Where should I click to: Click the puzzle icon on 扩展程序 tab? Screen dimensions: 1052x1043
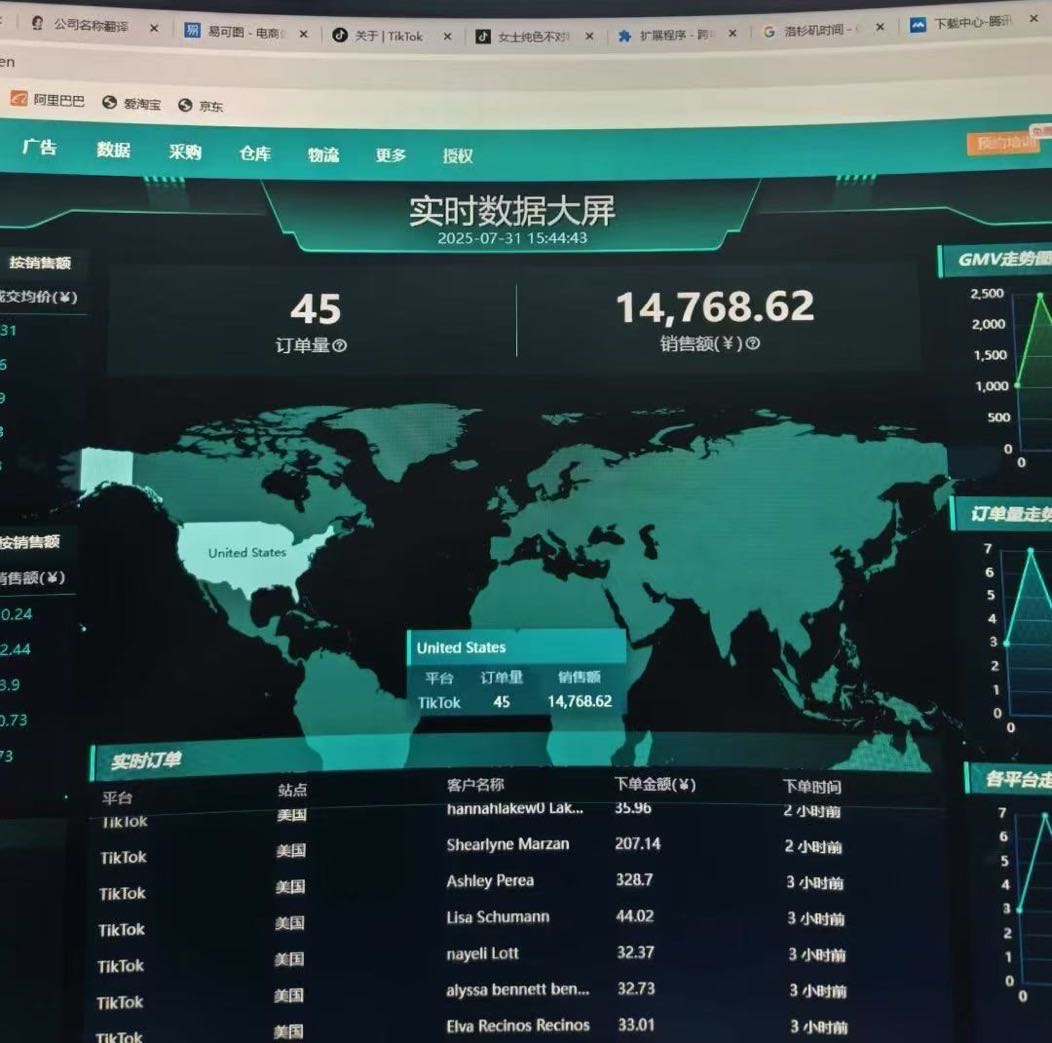(625, 36)
